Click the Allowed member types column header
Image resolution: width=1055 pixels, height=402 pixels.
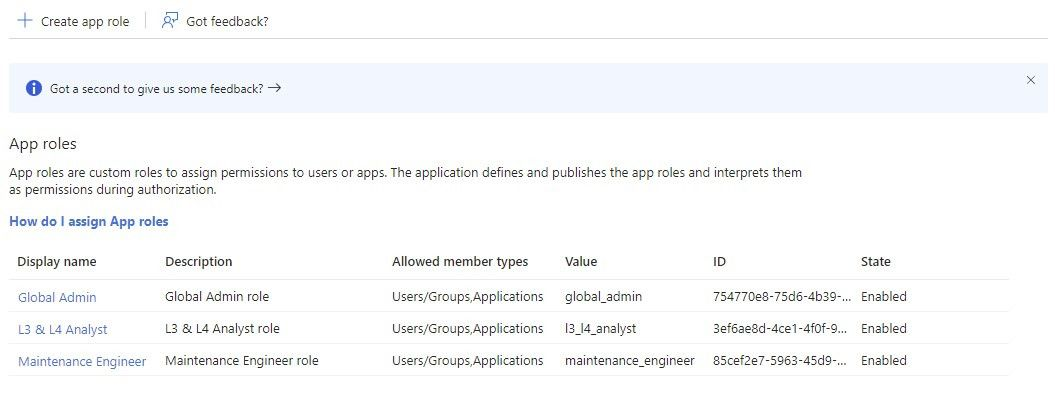tap(459, 262)
